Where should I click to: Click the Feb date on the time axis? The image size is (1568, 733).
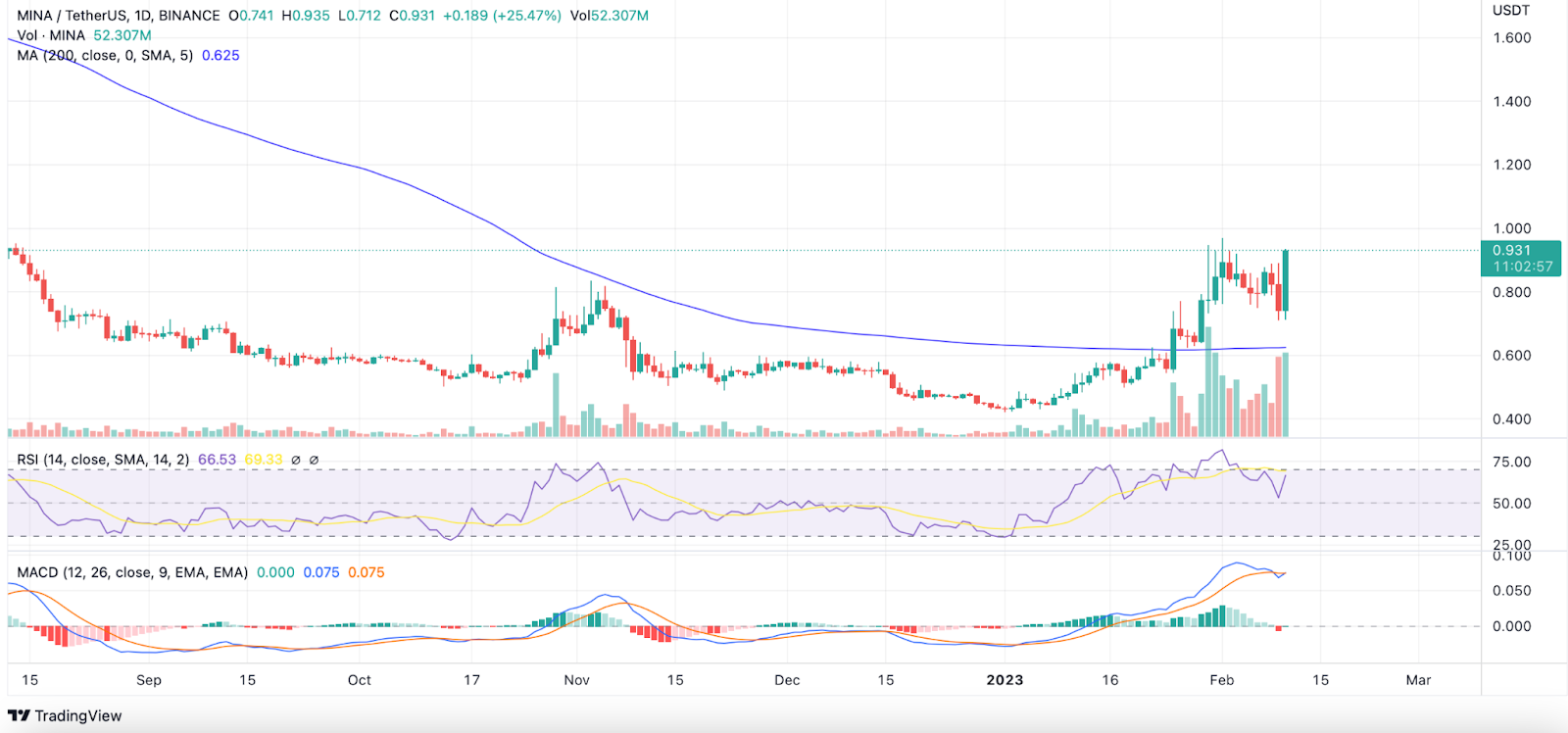click(1222, 680)
